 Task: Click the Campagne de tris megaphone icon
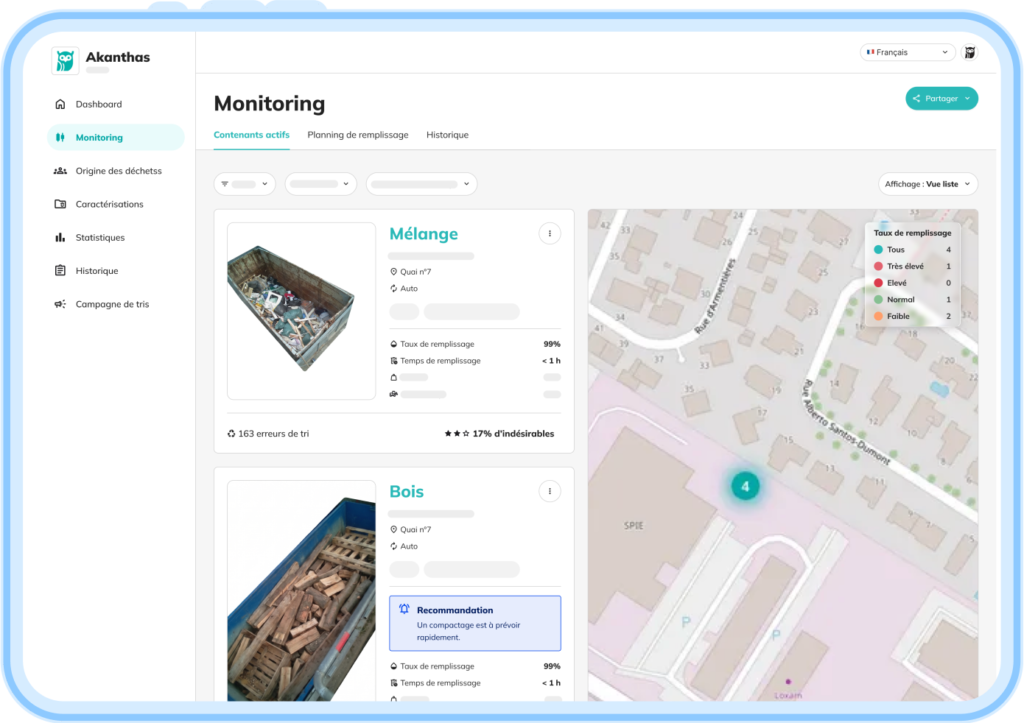pyautogui.click(x=60, y=304)
